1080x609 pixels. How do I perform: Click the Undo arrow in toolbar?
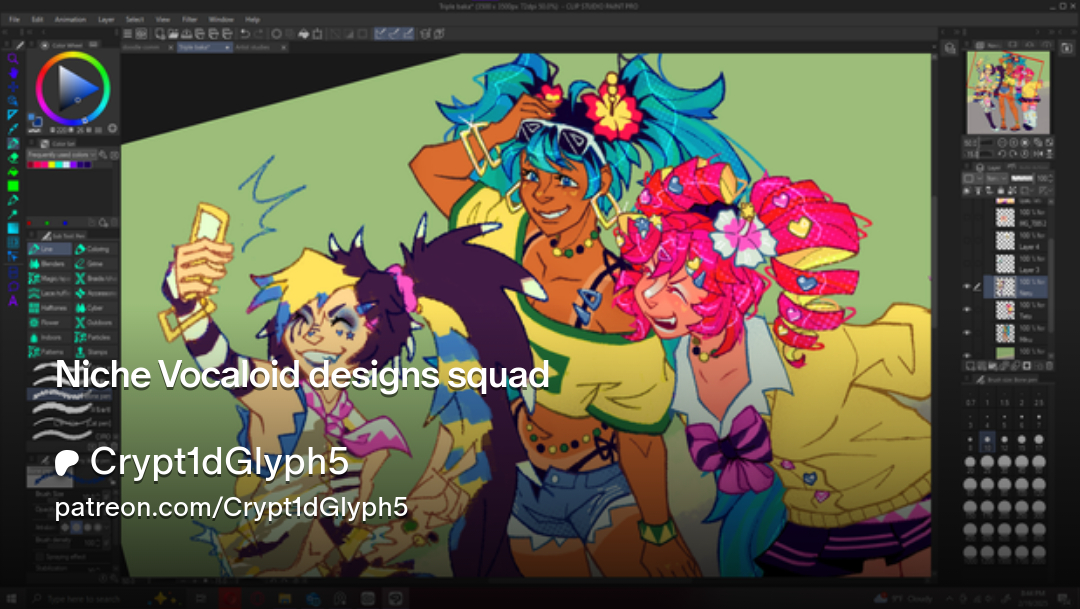tap(244, 33)
